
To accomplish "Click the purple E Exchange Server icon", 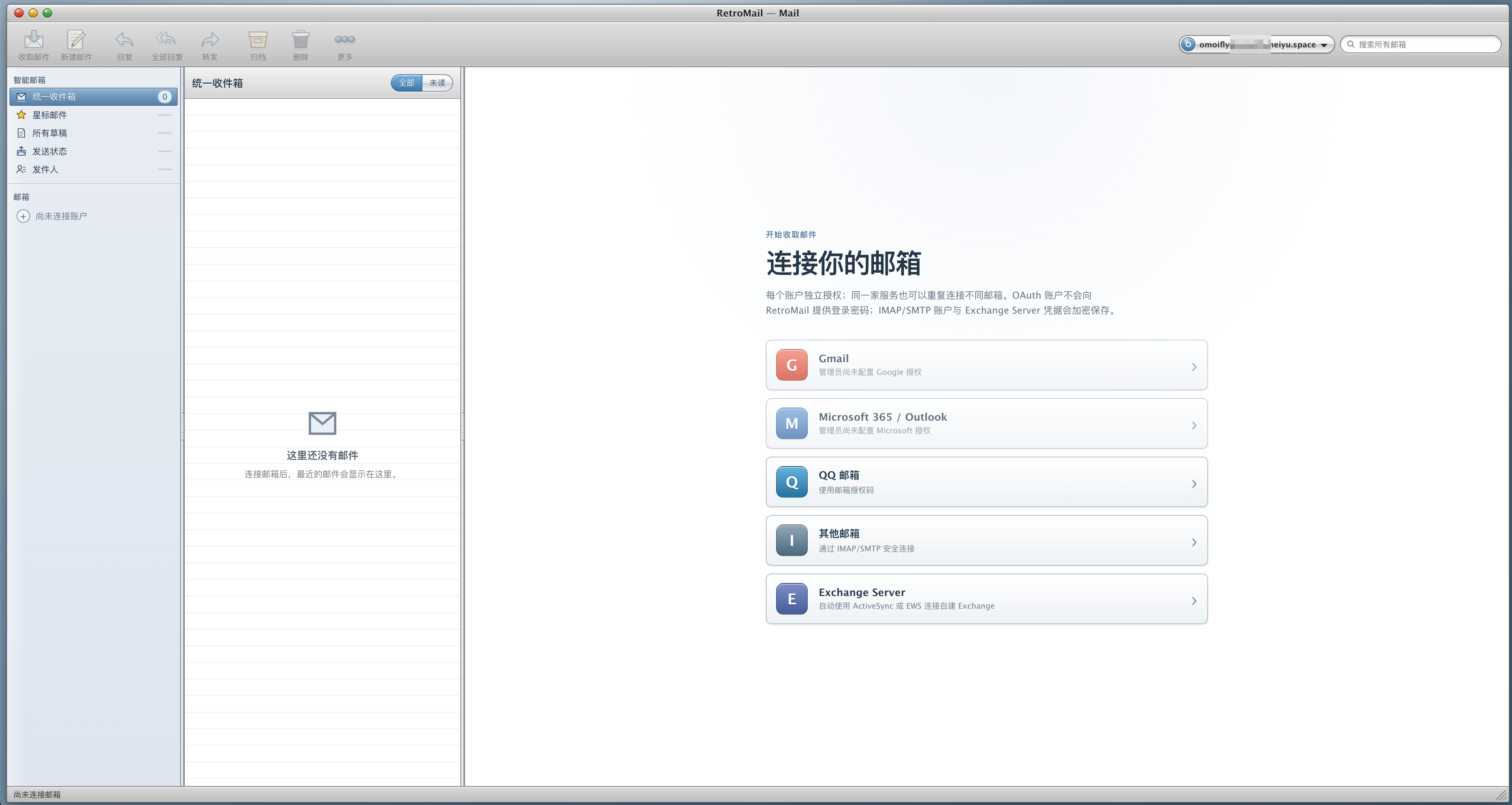I will [792, 599].
